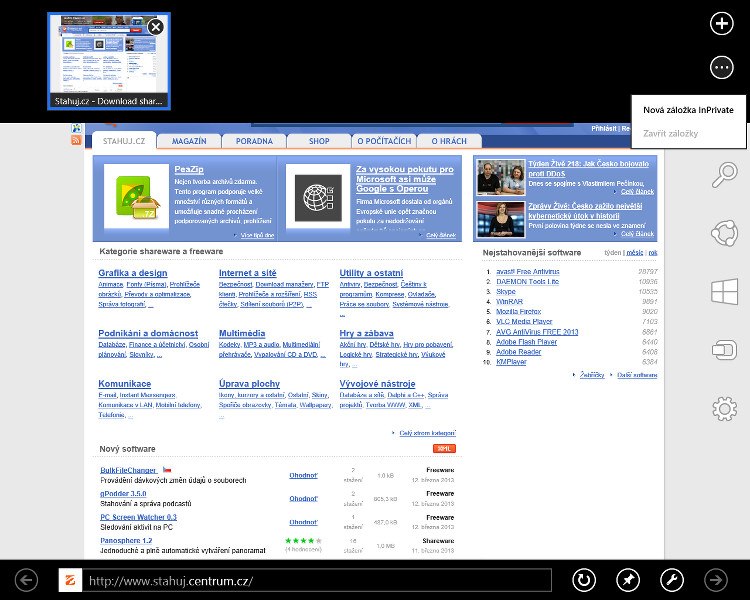
Task: Switch to MAGAZÍN site tab
Action: (x=189, y=141)
